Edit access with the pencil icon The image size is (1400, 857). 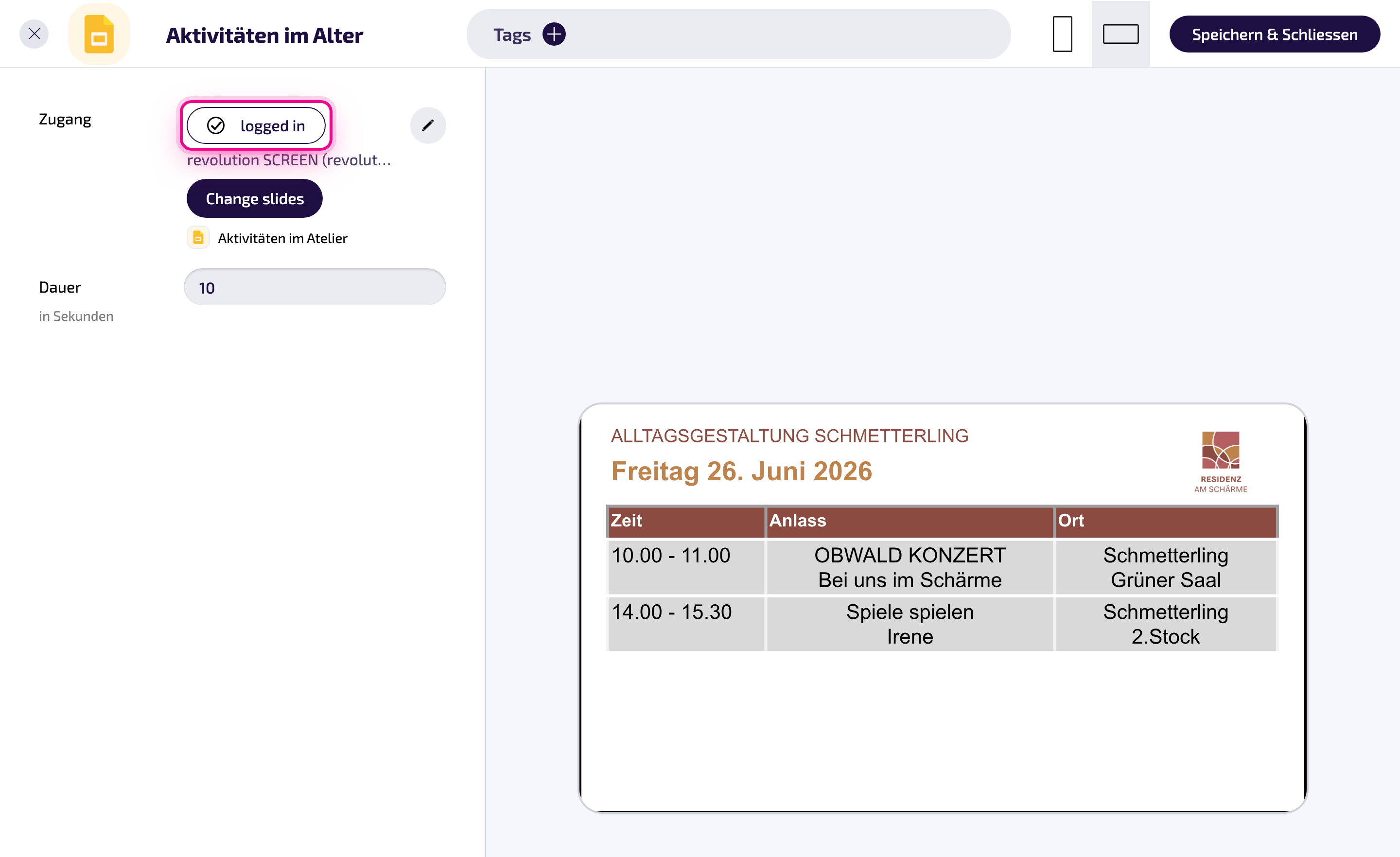coord(428,125)
